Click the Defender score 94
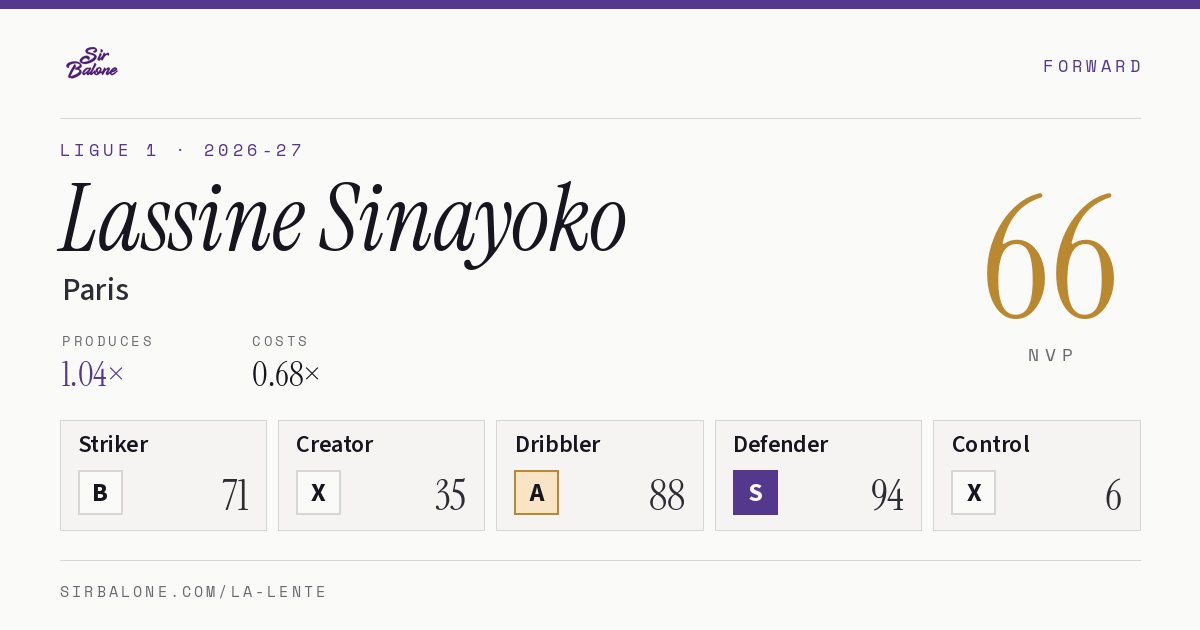Viewport: 1200px width, 630px height. click(x=887, y=495)
